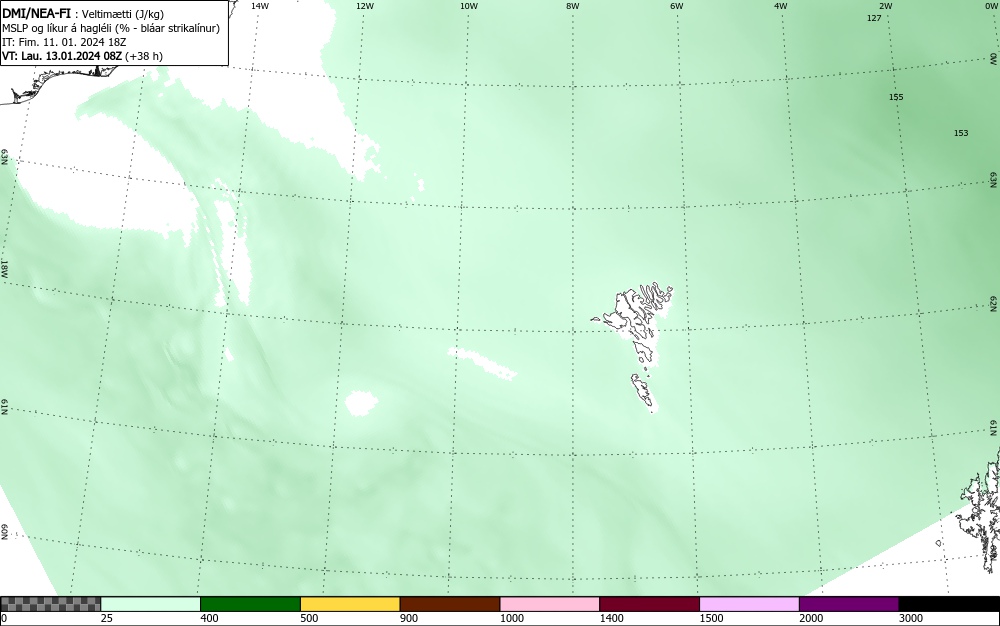This screenshot has height=626, width=1000.
Task: Click the "12W" longitude label
Action: [x=364, y=6]
